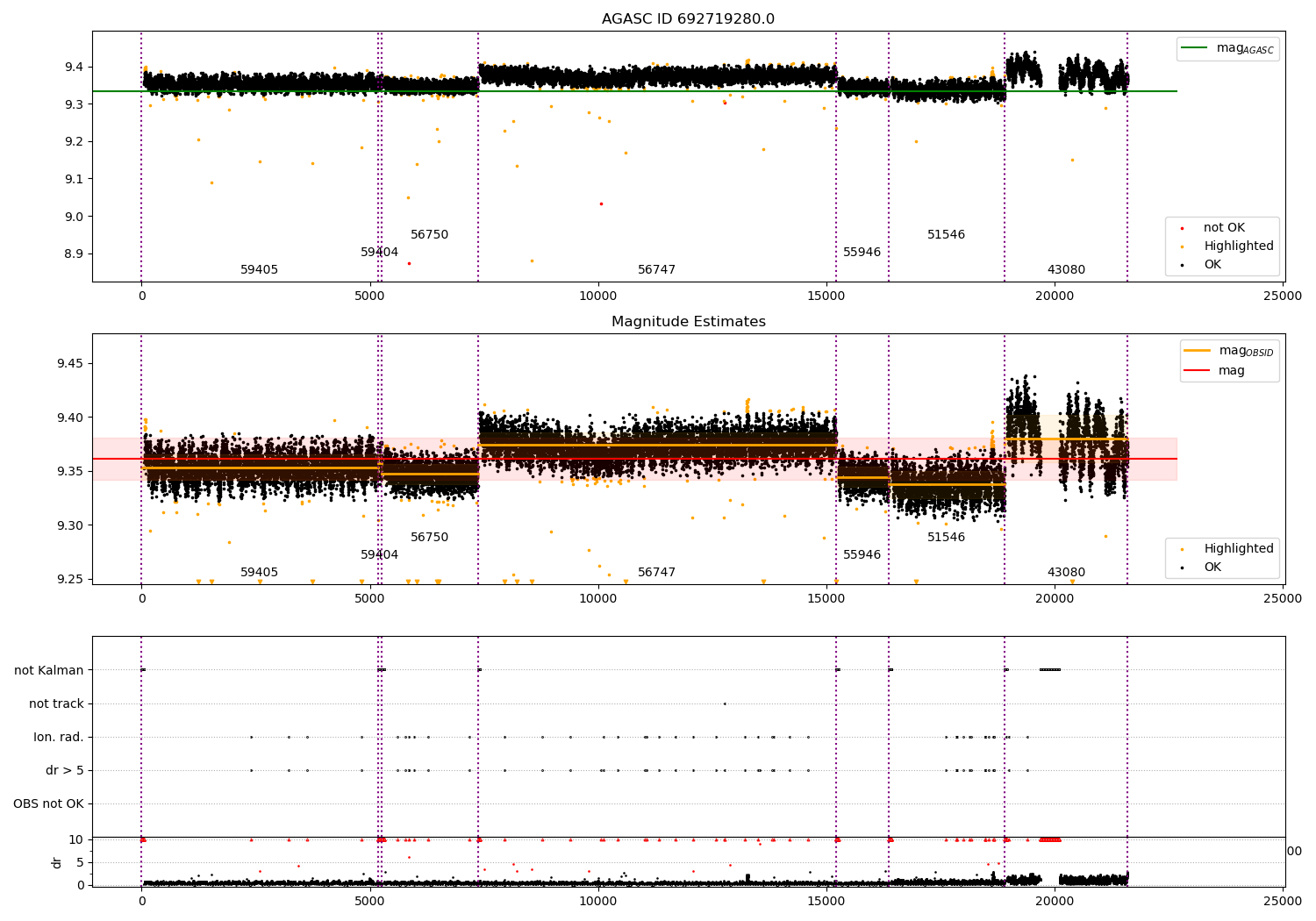
Task: Click obsid label 59405 in the AGASC ID plot
Action: [259, 270]
